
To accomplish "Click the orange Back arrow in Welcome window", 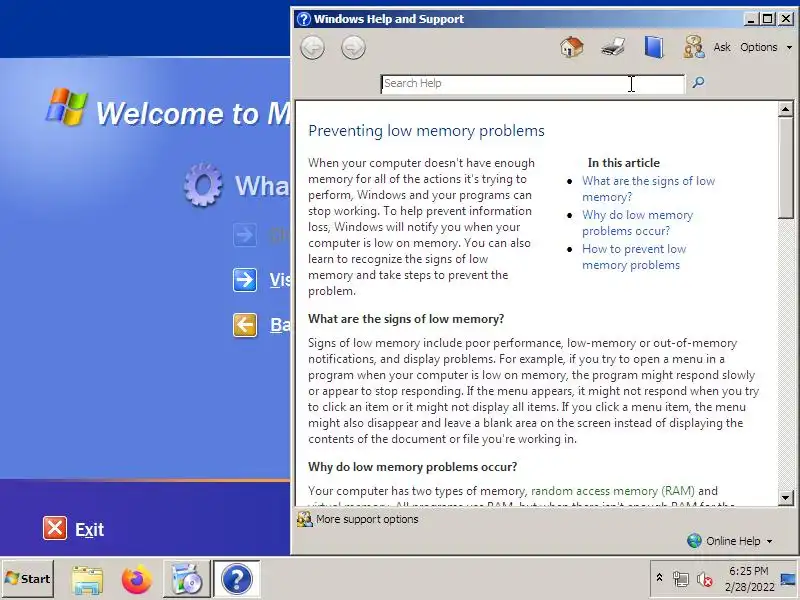I will point(245,325).
